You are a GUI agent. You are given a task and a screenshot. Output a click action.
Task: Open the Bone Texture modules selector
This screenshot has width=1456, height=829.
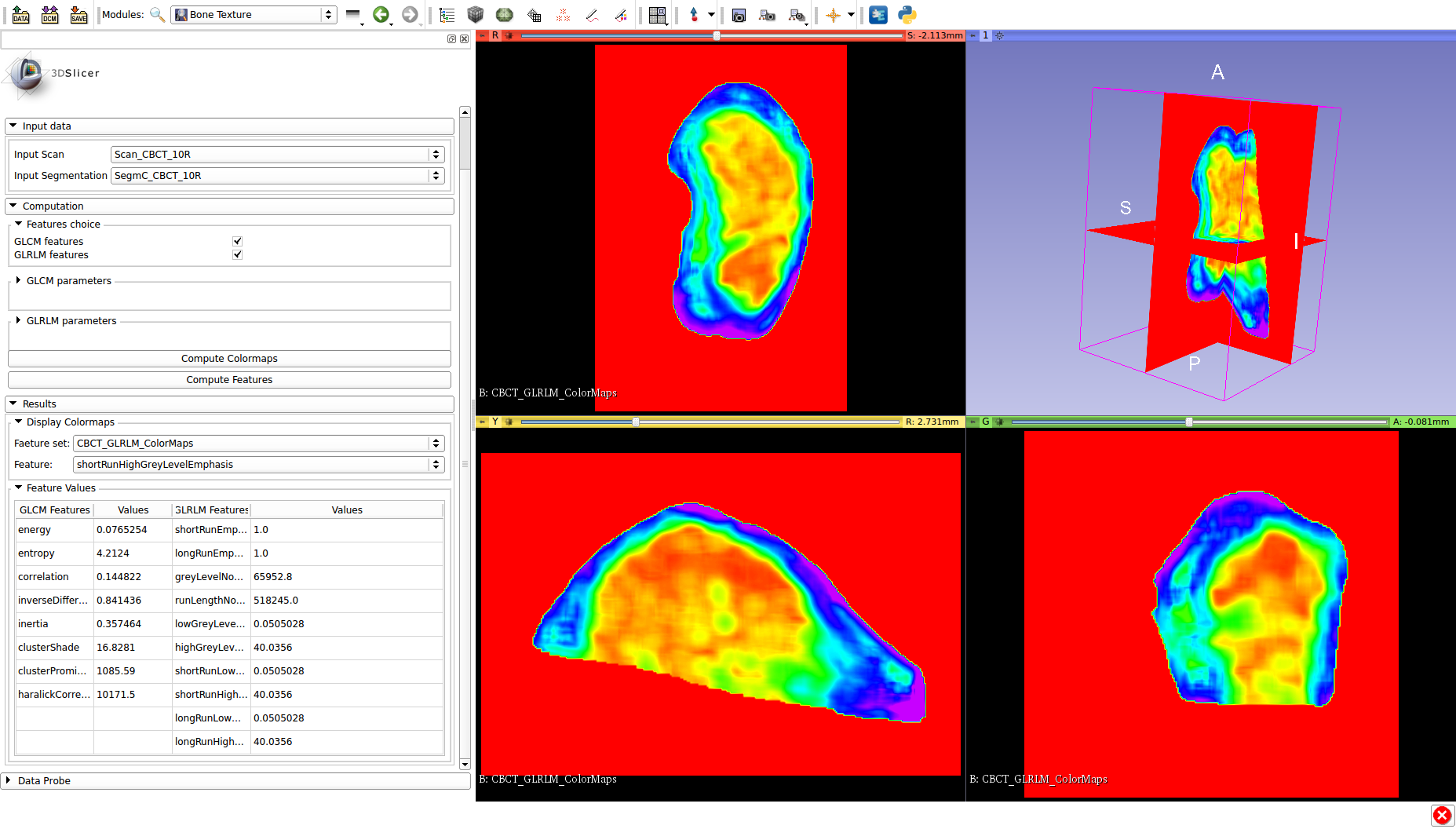point(254,15)
